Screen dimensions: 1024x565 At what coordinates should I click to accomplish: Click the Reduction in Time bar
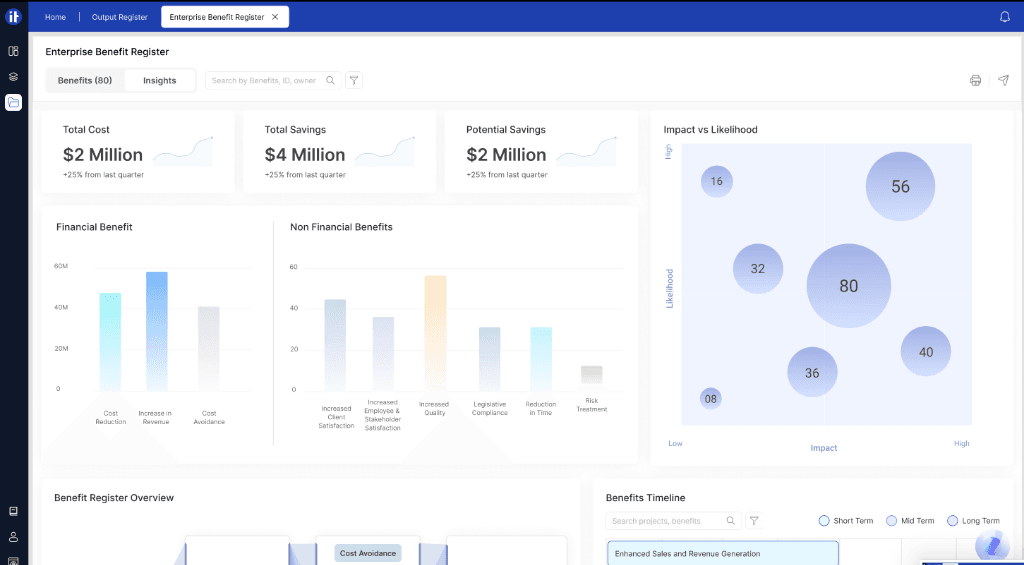point(541,359)
